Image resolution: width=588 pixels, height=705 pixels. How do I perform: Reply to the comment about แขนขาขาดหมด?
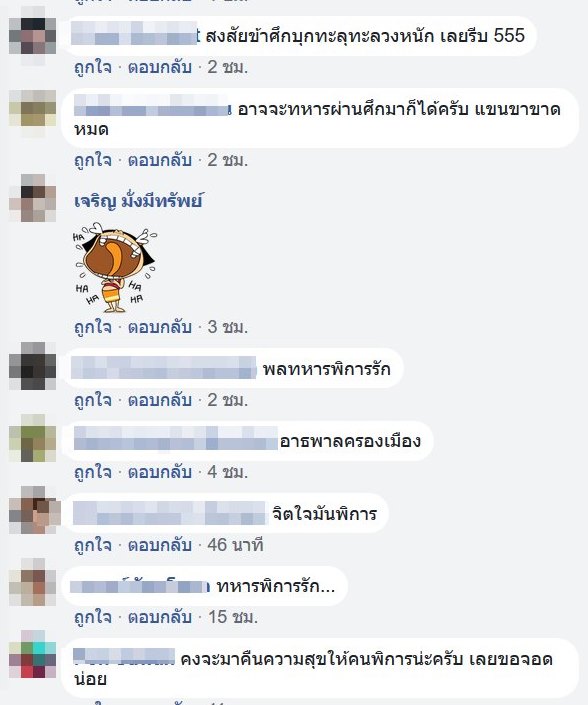(x=160, y=160)
